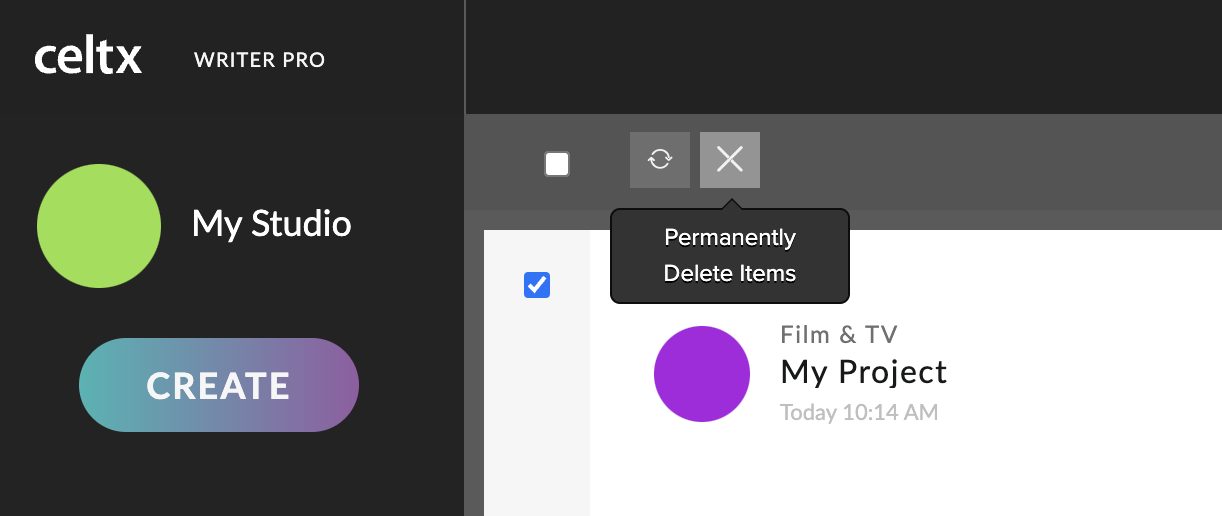Open the My Project title
The image size is (1222, 516).
point(864,372)
